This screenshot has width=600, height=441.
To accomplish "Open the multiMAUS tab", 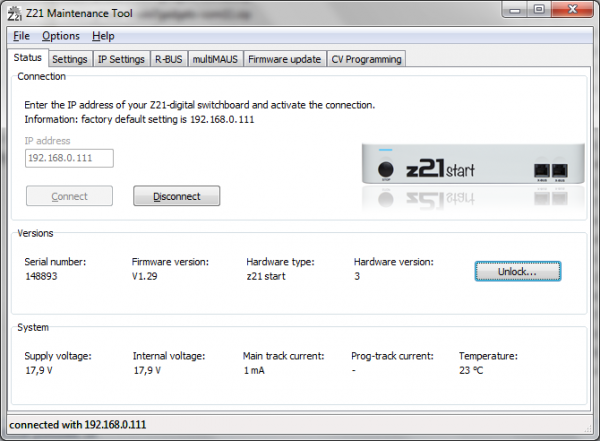I will tap(215, 59).
